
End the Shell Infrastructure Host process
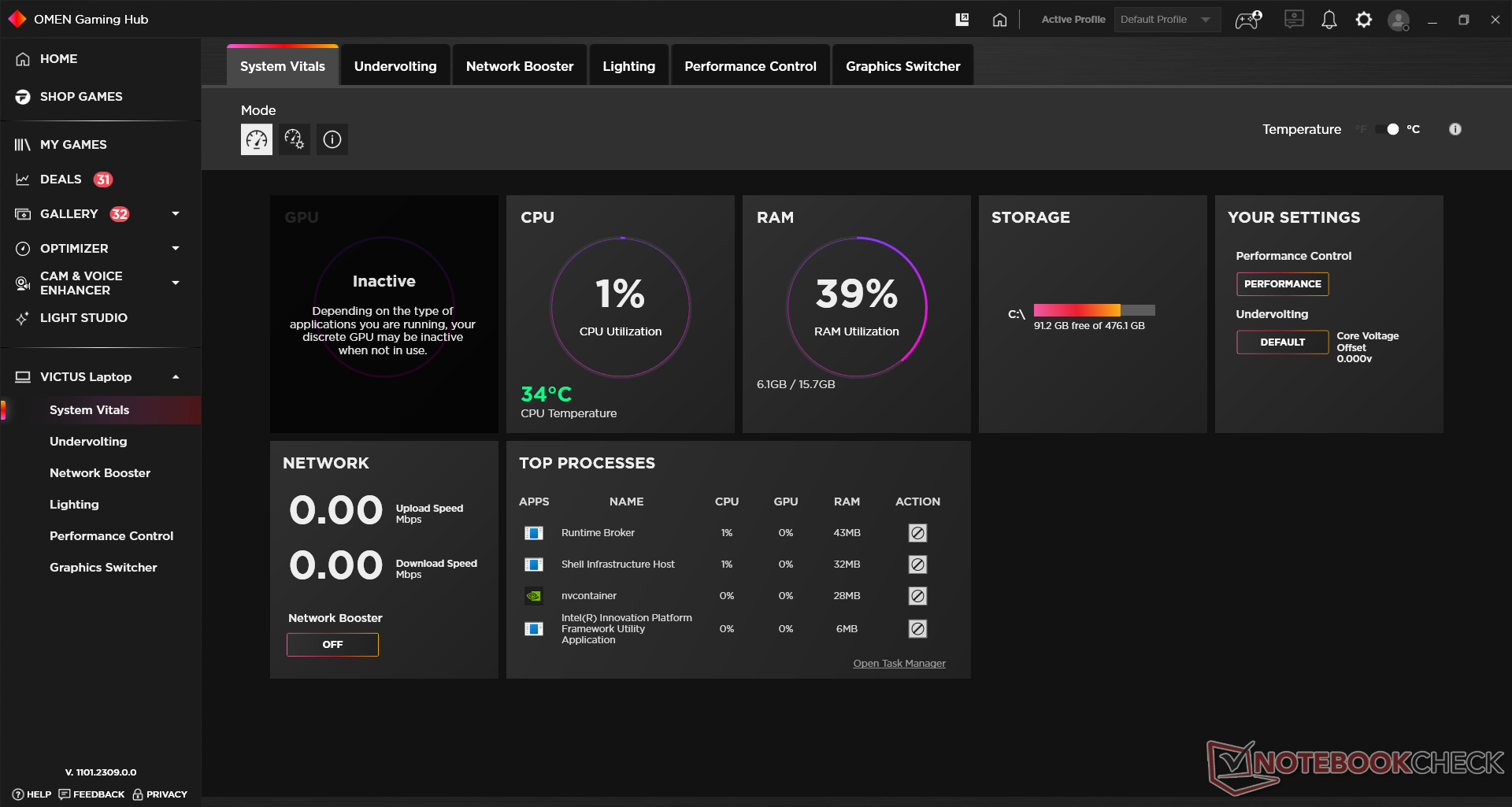point(917,565)
